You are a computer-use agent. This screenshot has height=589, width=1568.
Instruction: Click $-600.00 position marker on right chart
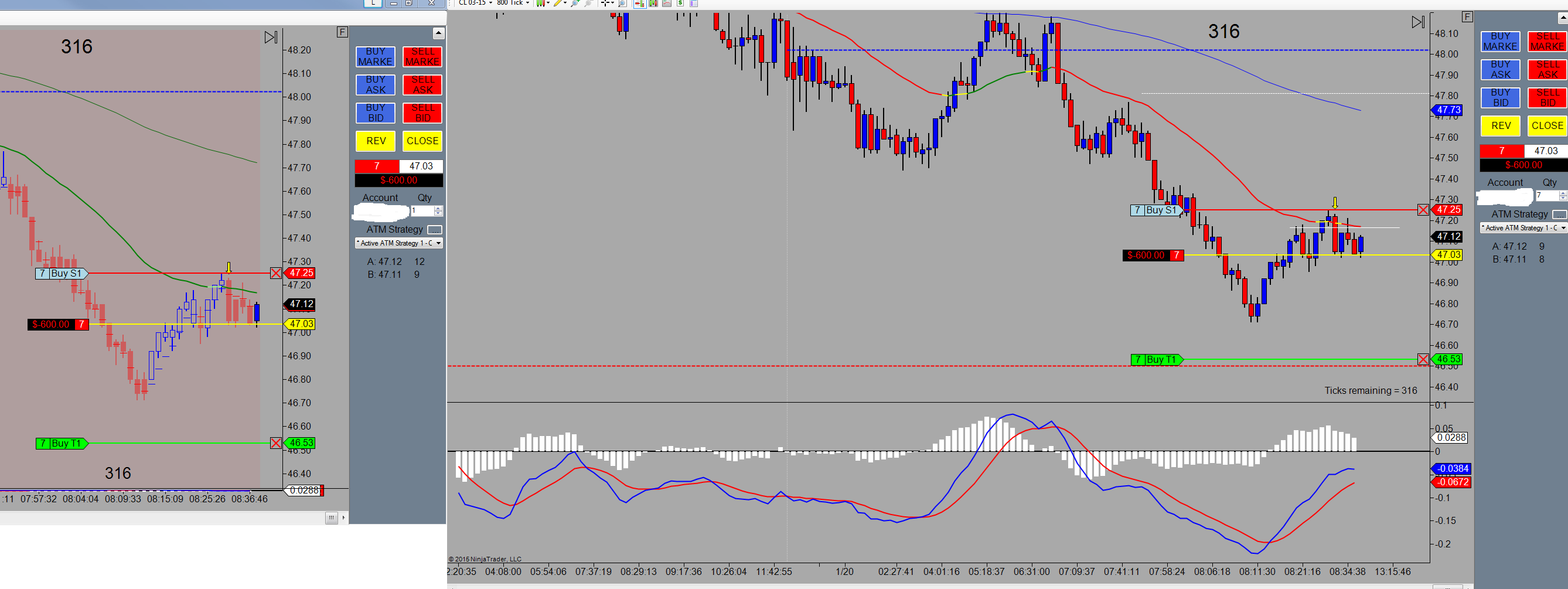click(x=1153, y=255)
